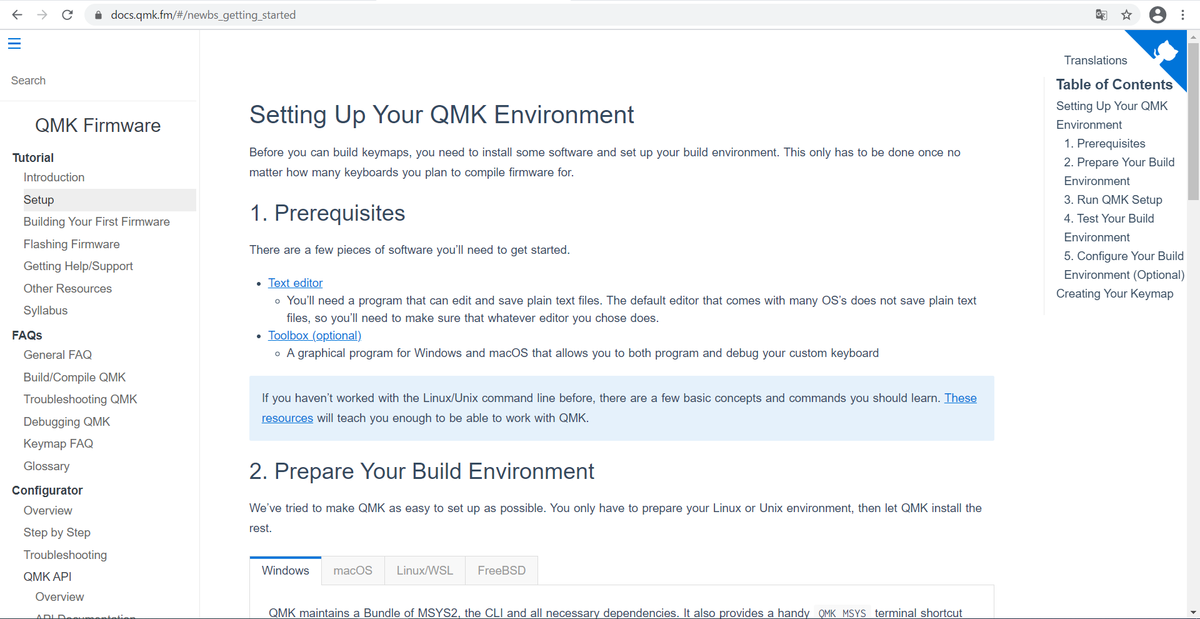Open the Overview entry beneath QMK API
Viewport: 1200px width, 619px height.
coord(60,597)
